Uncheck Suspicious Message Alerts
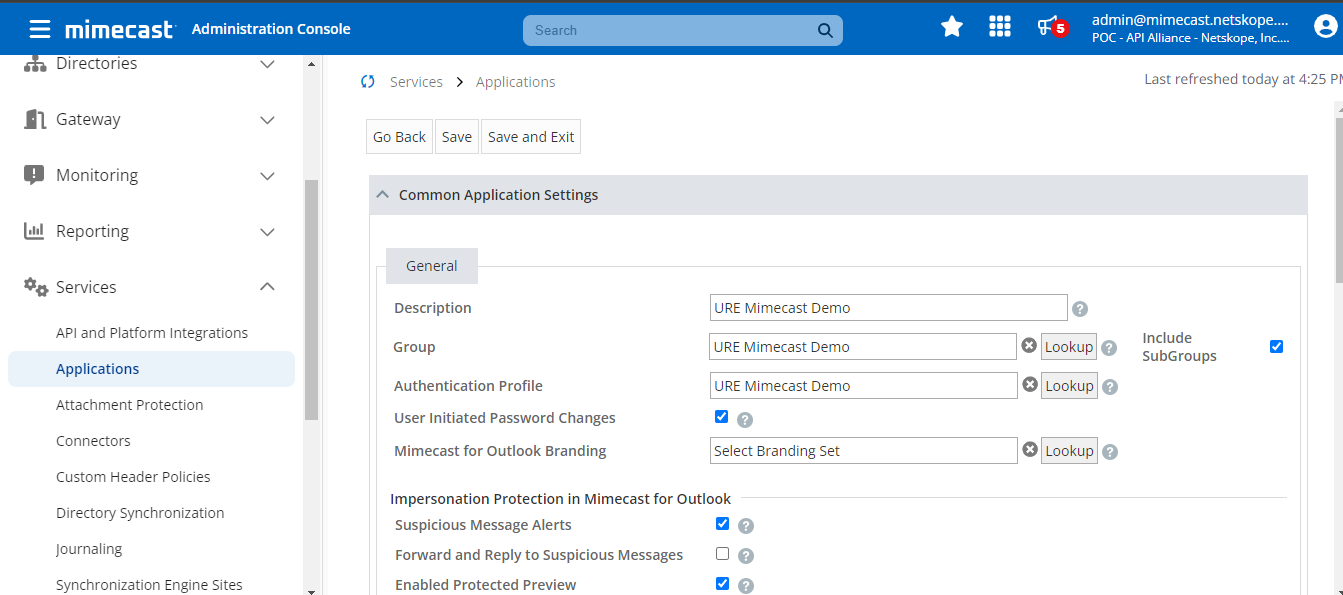The width and height of the screenshot is (1343, 595). coord(722,523)
